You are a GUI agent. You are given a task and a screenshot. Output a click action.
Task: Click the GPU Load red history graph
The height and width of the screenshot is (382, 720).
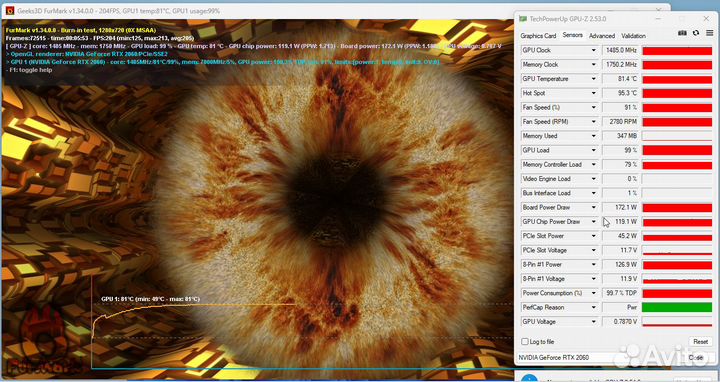[677, 150]
